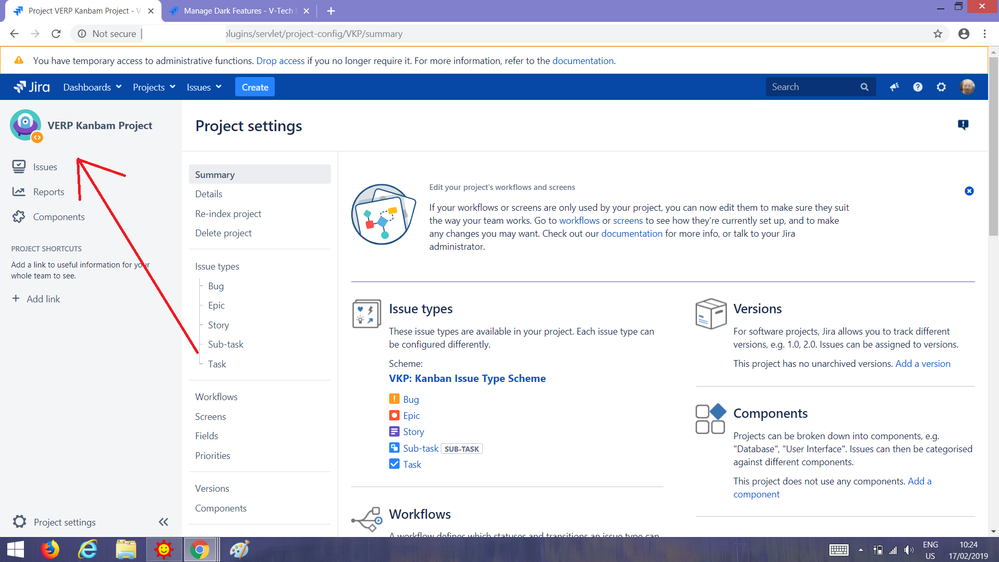The height and width of the screenshot is (562, 999).
Task: Click the VERP Kanbam Project avatar
Action: 25,125
